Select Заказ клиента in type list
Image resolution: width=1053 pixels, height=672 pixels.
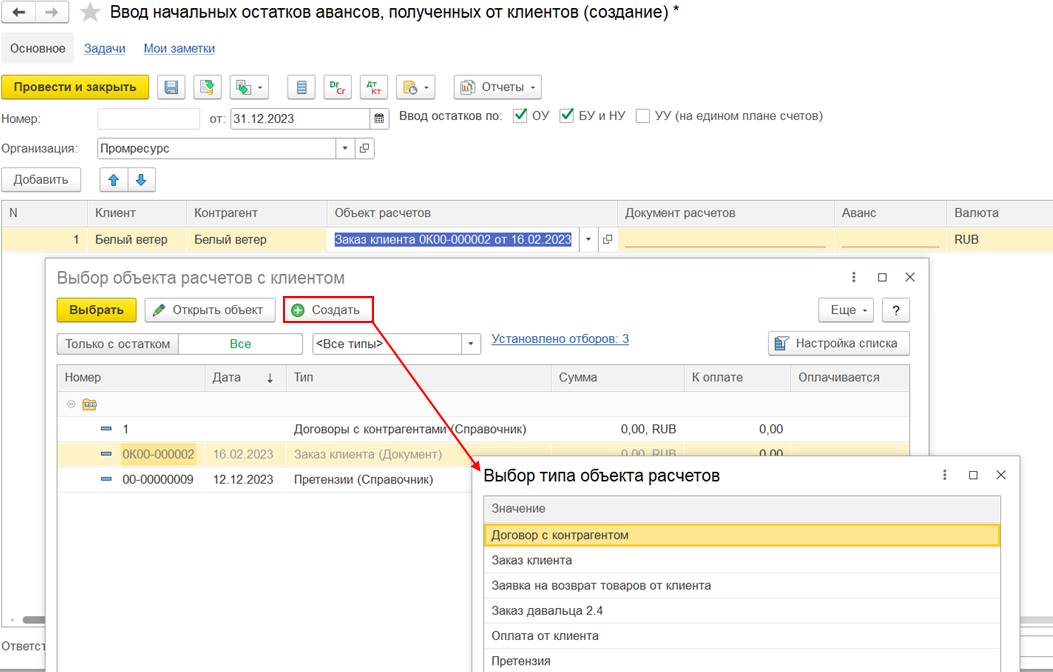(x=742, y=560)
